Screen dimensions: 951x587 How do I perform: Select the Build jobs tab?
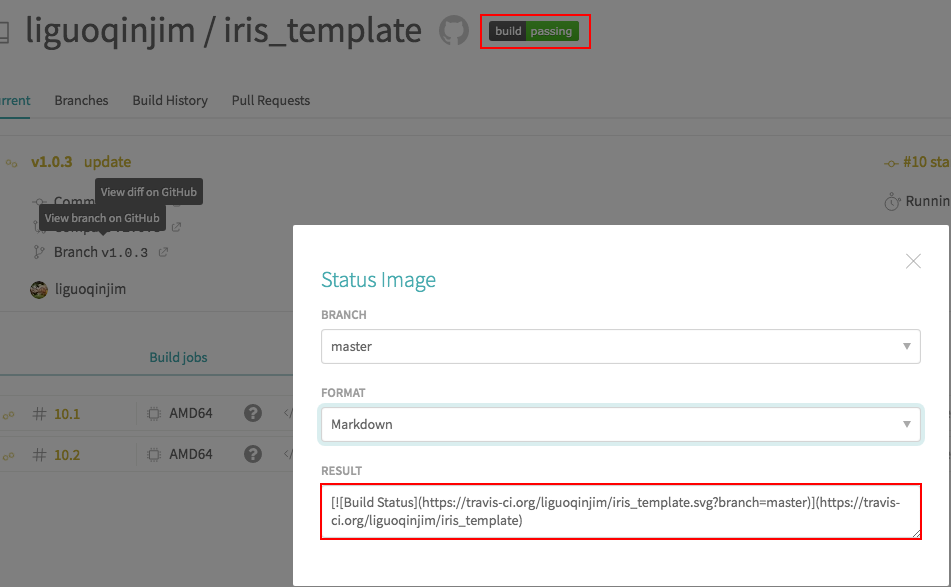coord(178,357)
